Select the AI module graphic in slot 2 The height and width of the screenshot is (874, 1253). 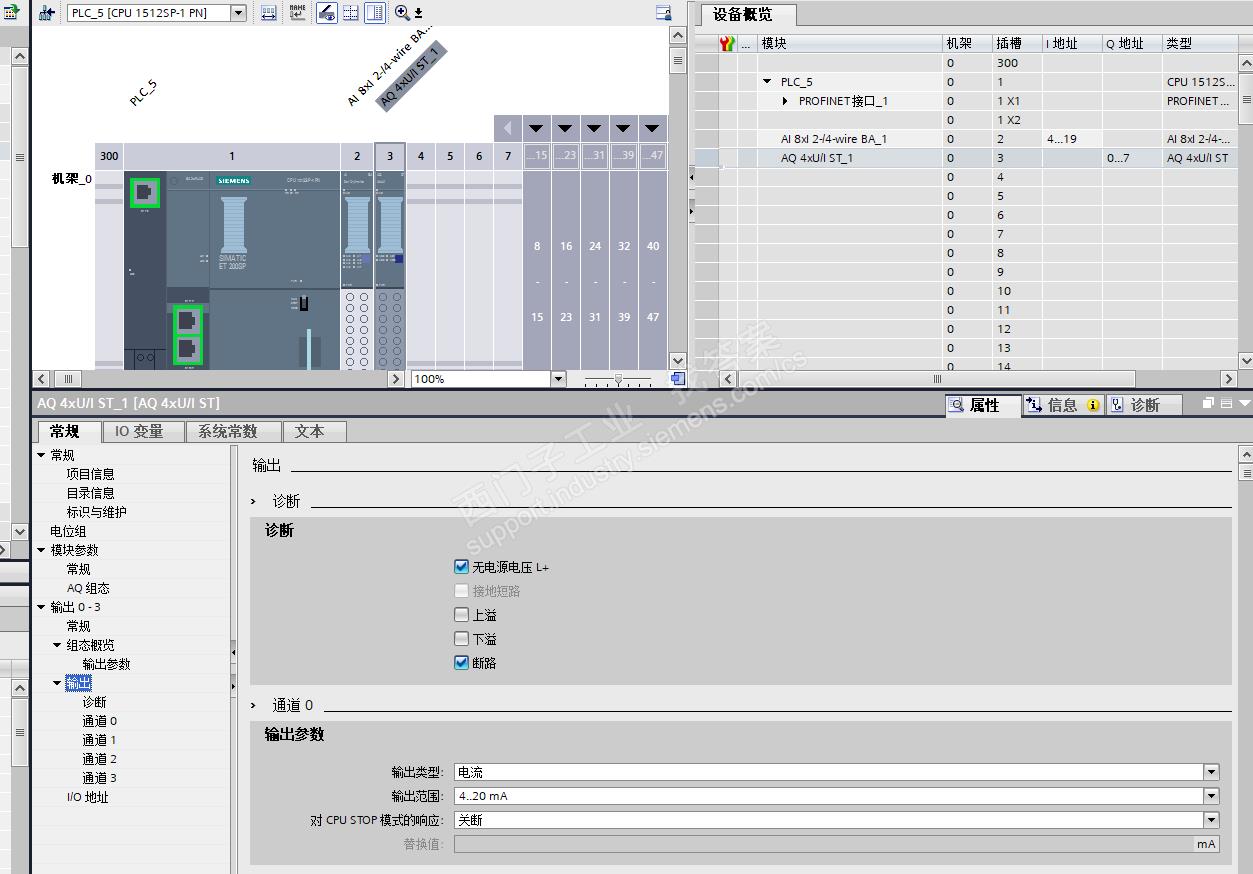coord(357,270)
